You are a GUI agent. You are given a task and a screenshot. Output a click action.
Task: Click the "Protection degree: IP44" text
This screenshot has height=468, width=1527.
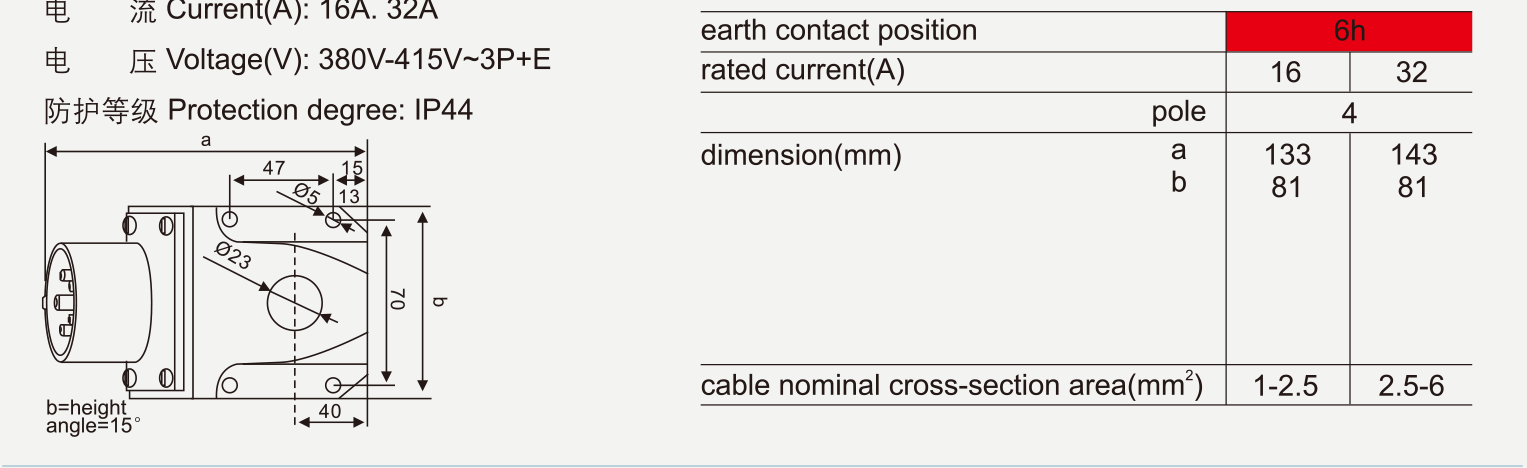click(x=320, y=110)
